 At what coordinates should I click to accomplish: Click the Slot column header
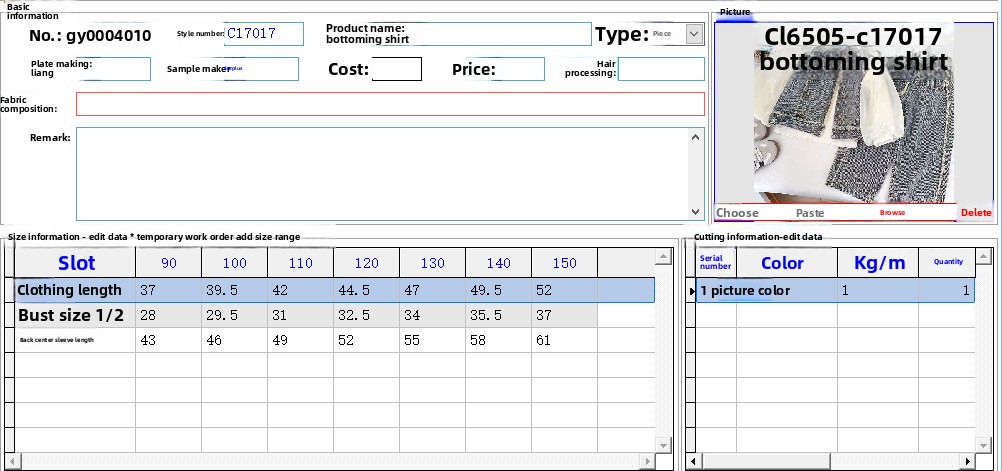76,263
